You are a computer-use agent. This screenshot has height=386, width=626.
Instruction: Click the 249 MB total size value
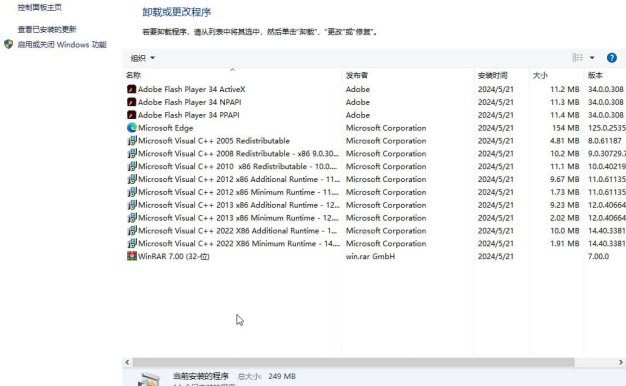point(282,376)
